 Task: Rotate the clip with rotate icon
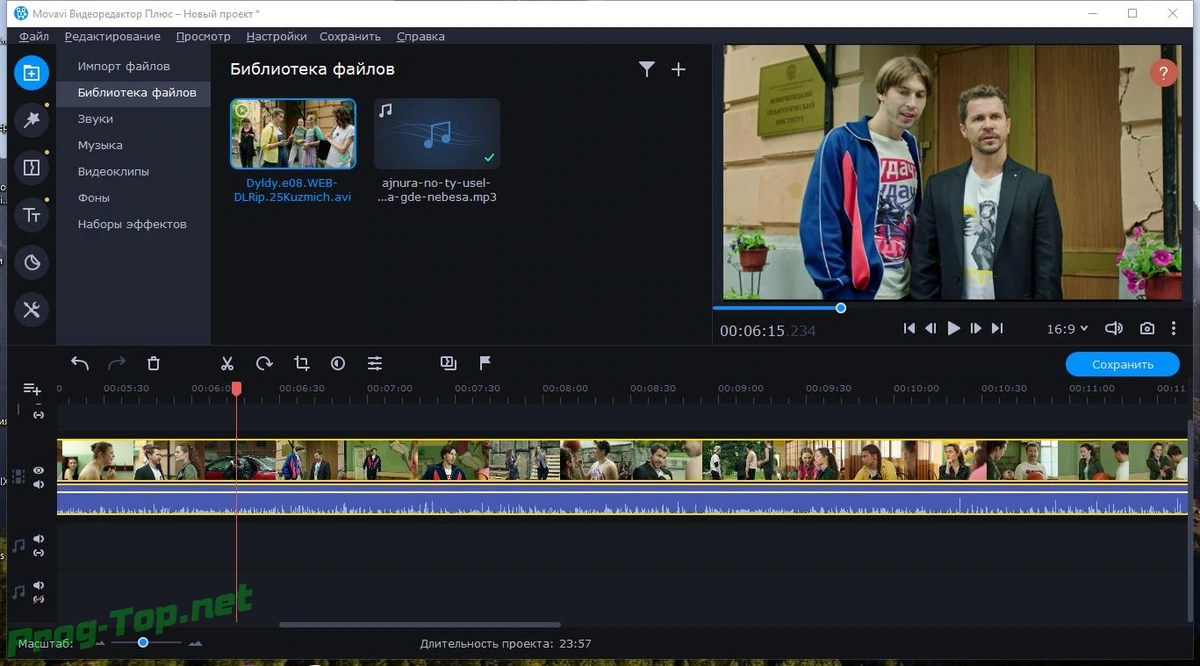point(264,363)
